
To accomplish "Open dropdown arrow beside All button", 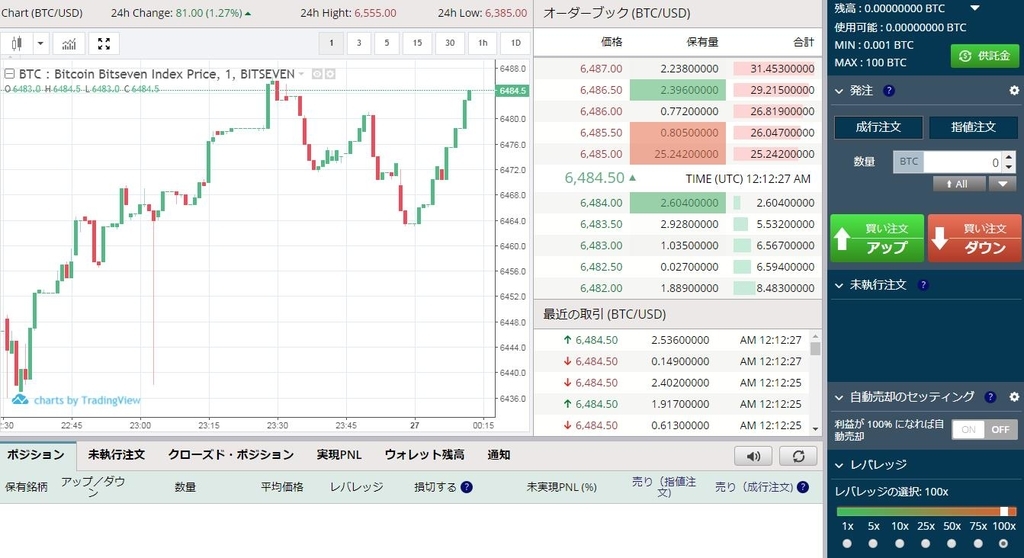I will pos(1002,184).
